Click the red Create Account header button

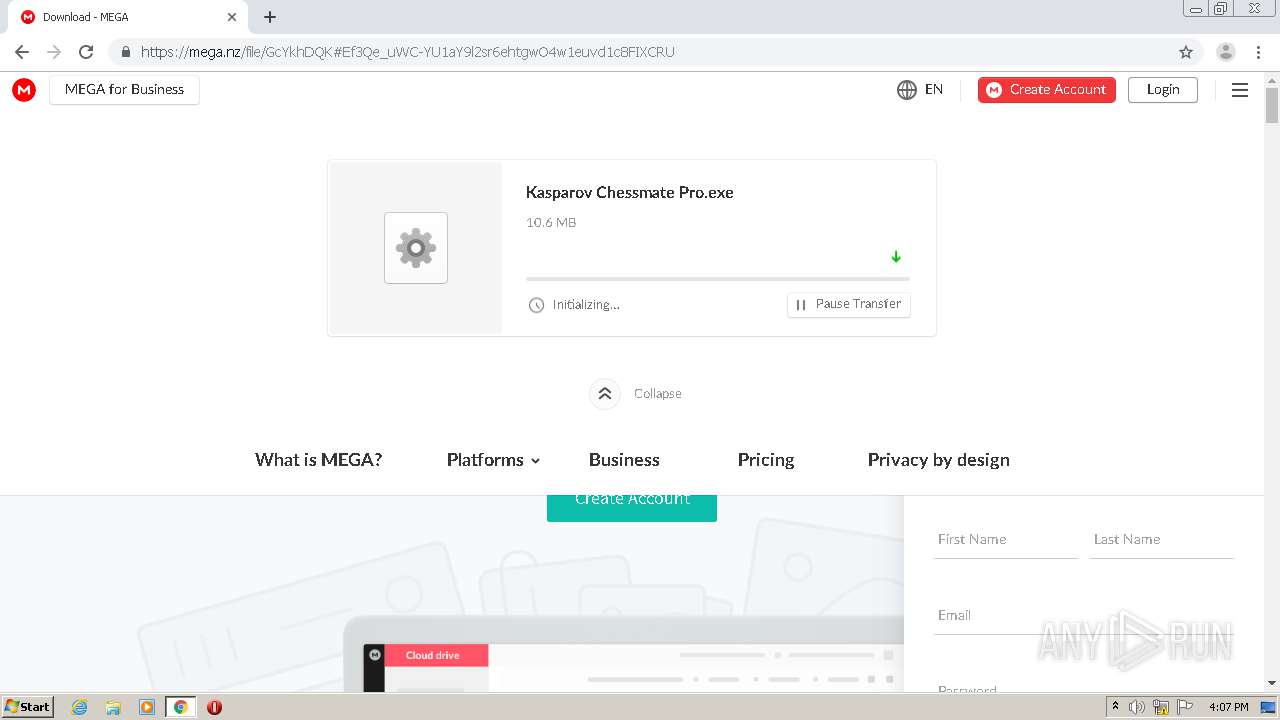pos(1047,90)
